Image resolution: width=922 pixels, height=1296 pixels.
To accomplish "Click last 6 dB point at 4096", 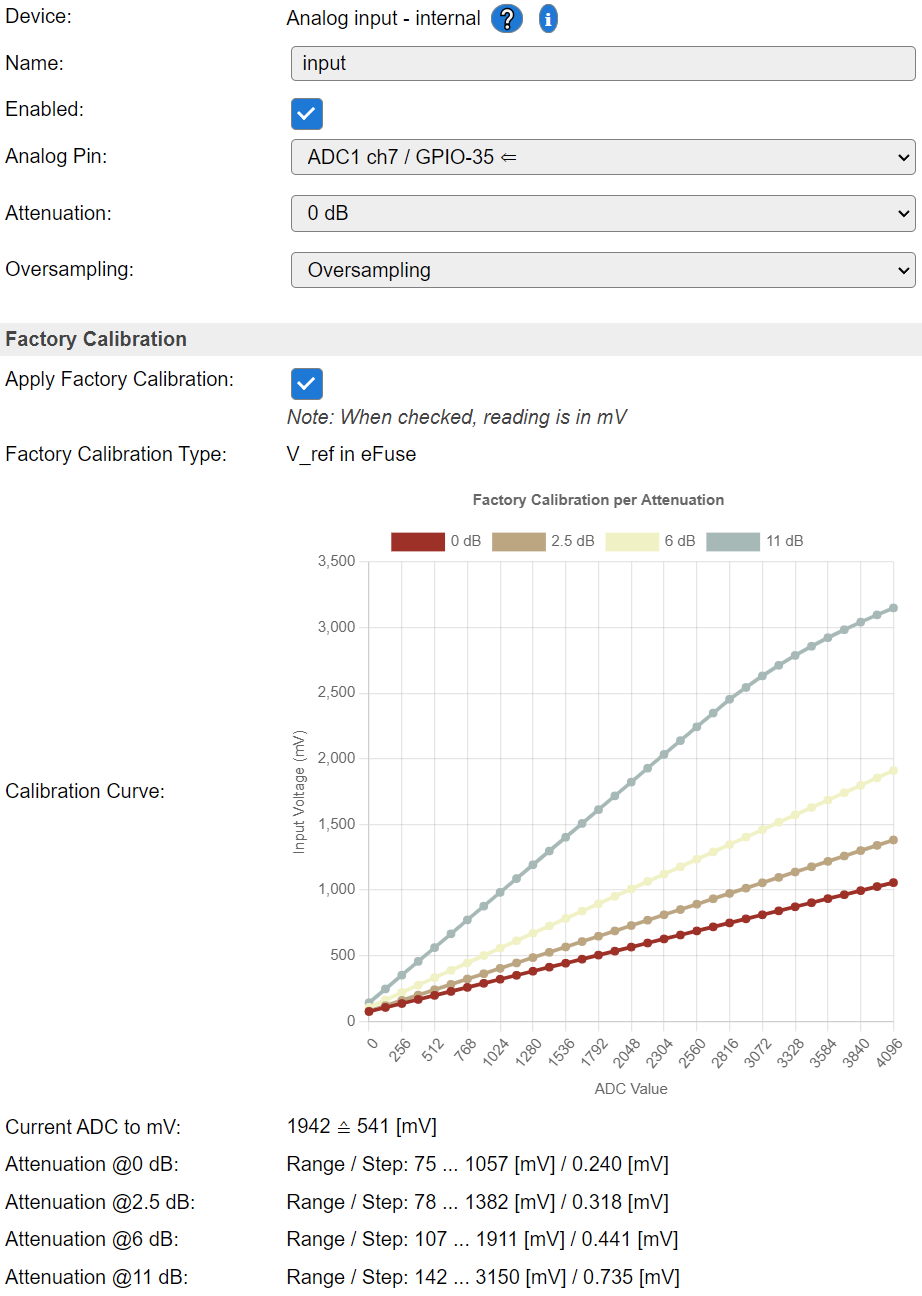I will [893, 770].
